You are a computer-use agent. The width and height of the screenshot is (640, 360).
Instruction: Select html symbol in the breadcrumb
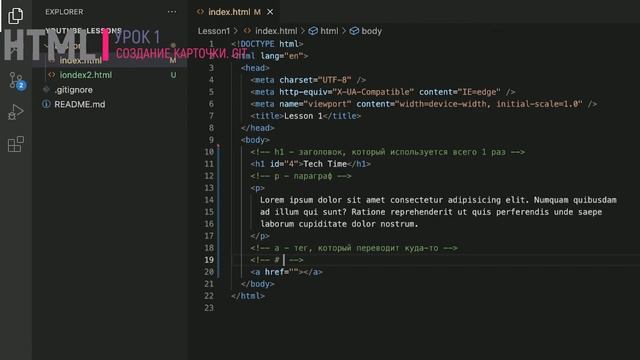pos(329,31)
